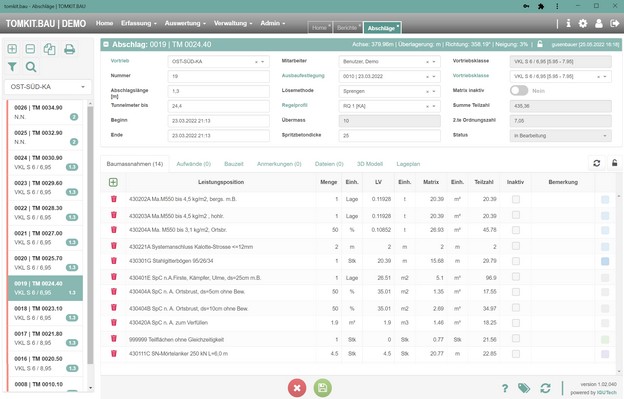This screenshot has height=399, width=624.
Task: Delete row 430203A Ma.M550 hohlr.
Action: (x=114, y=215)
